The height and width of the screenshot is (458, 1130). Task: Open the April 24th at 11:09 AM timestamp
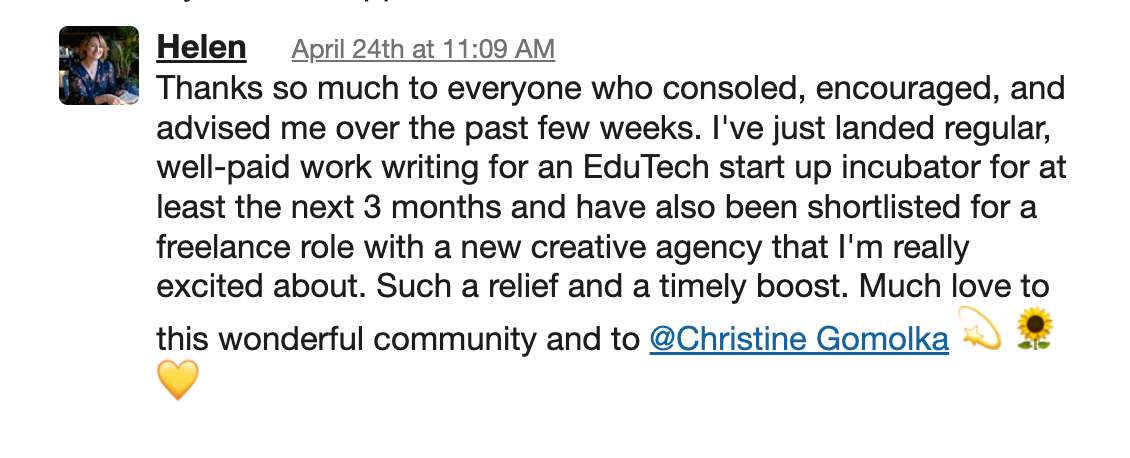click(x=423, y=49)
